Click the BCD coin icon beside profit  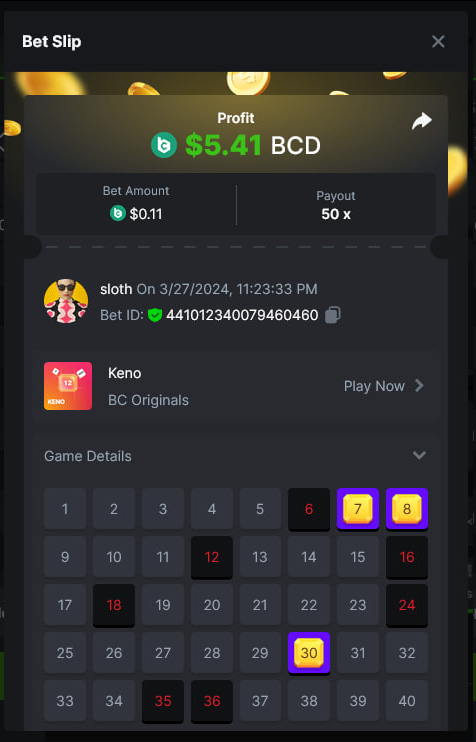click(164, 145)
